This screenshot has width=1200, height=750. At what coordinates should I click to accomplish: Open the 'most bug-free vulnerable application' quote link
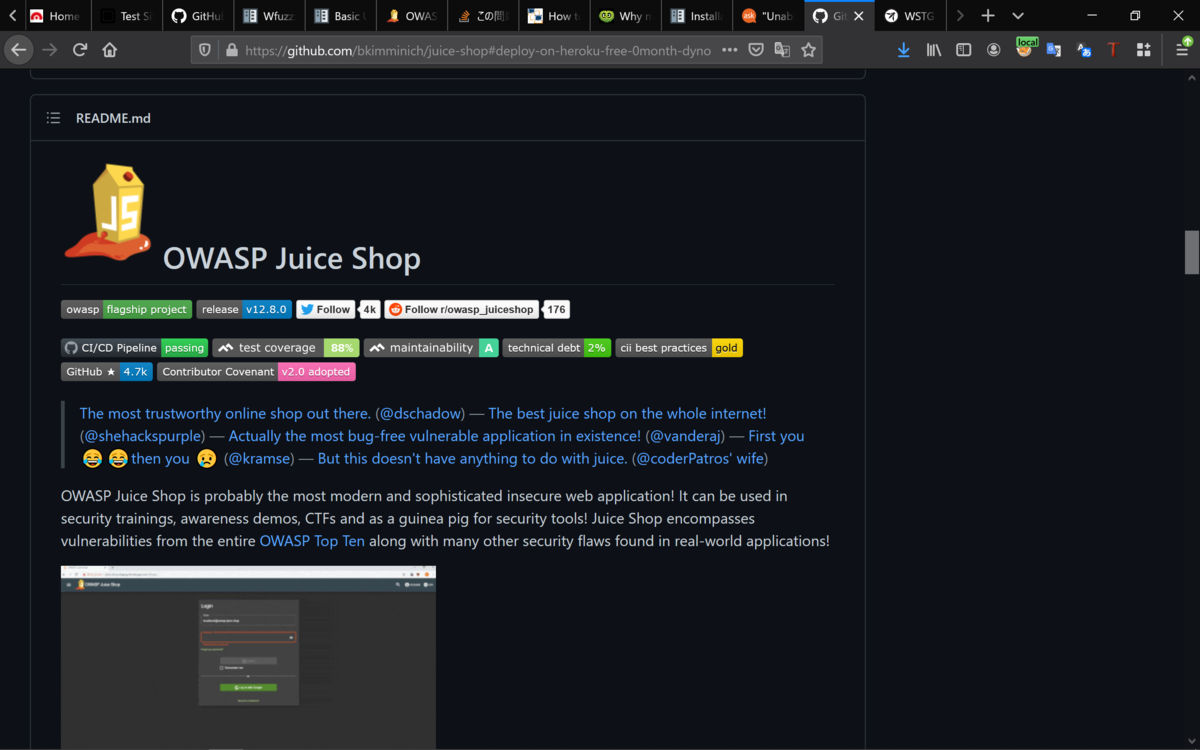[435, 436]
